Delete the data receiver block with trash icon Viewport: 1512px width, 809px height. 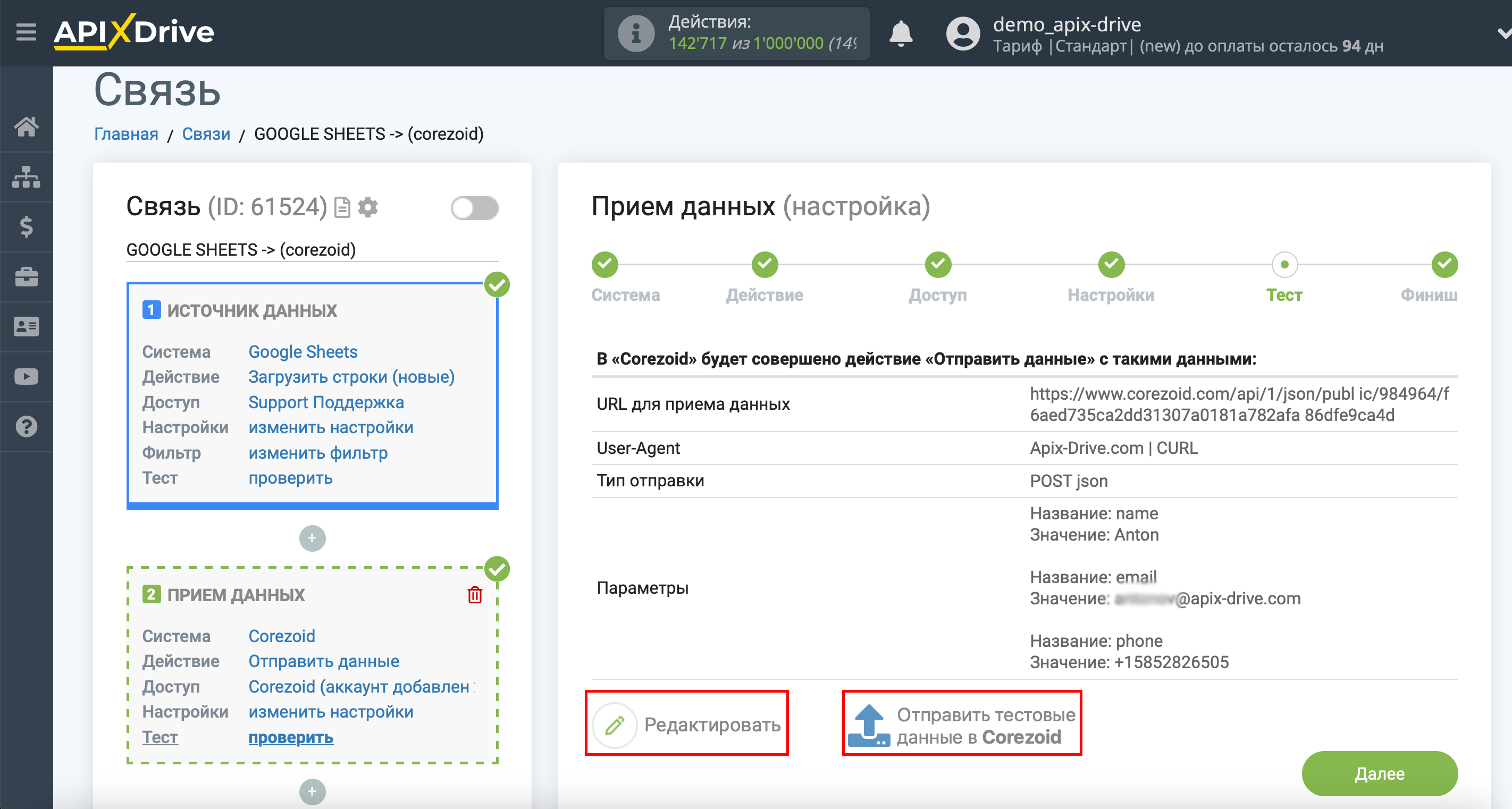pyautogui.click(x=475, y=594)
